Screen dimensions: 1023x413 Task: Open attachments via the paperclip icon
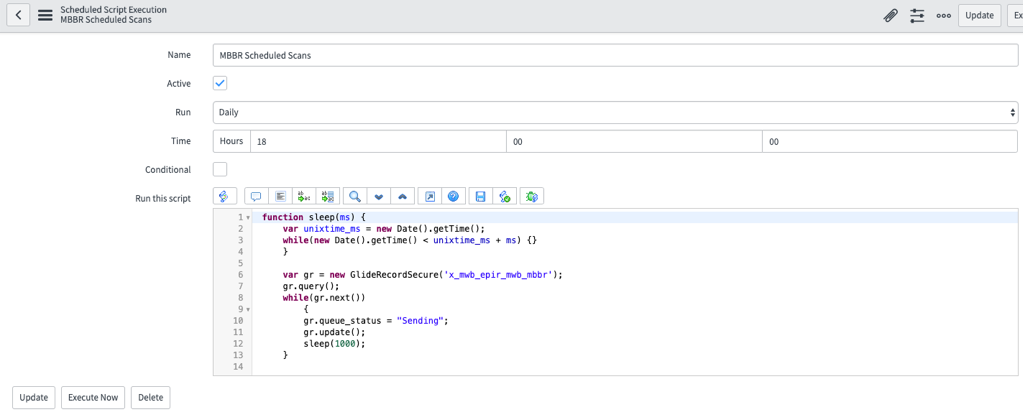tap(890, 16)
